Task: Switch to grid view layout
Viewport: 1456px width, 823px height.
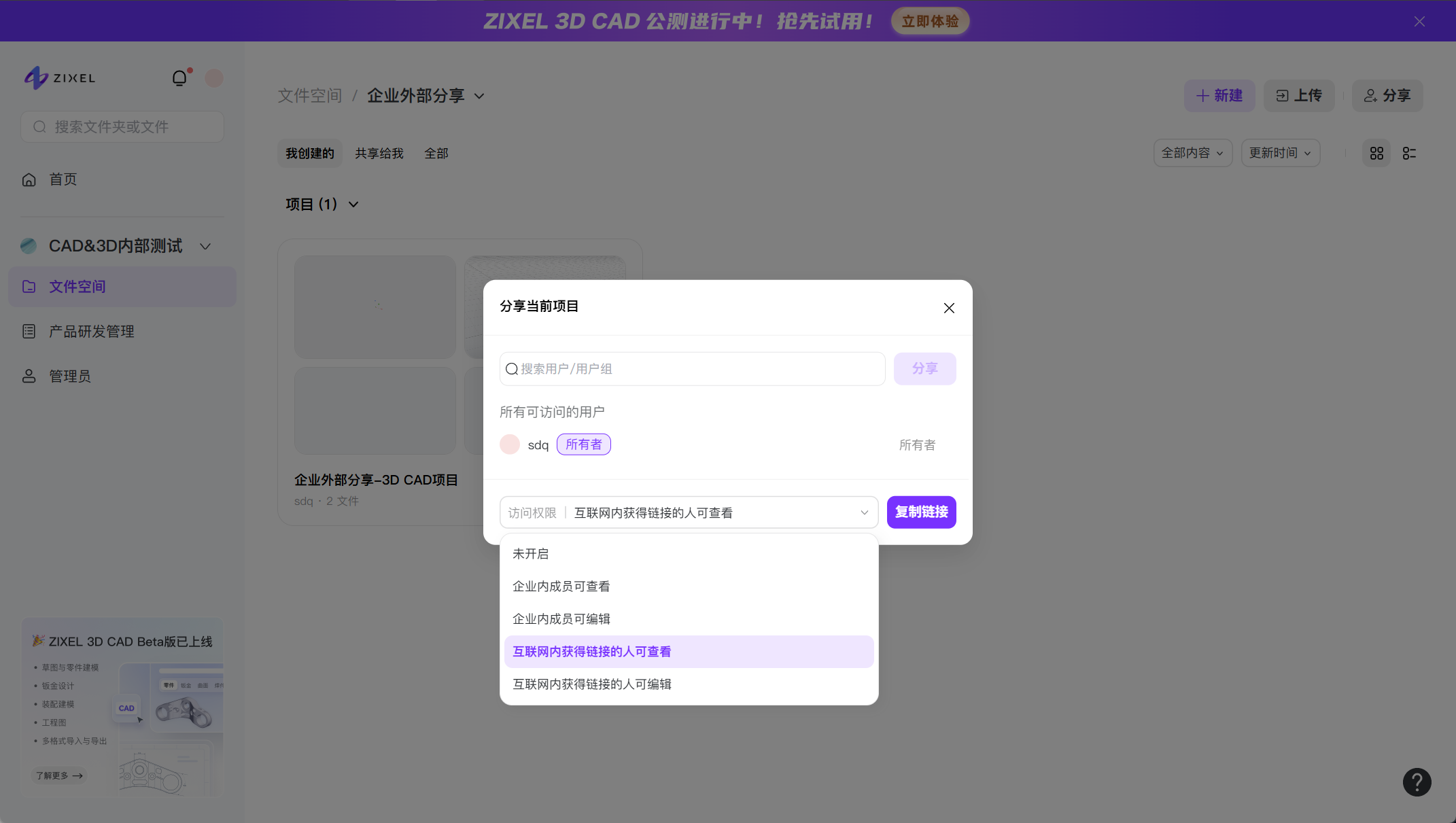Action: 1376,154
